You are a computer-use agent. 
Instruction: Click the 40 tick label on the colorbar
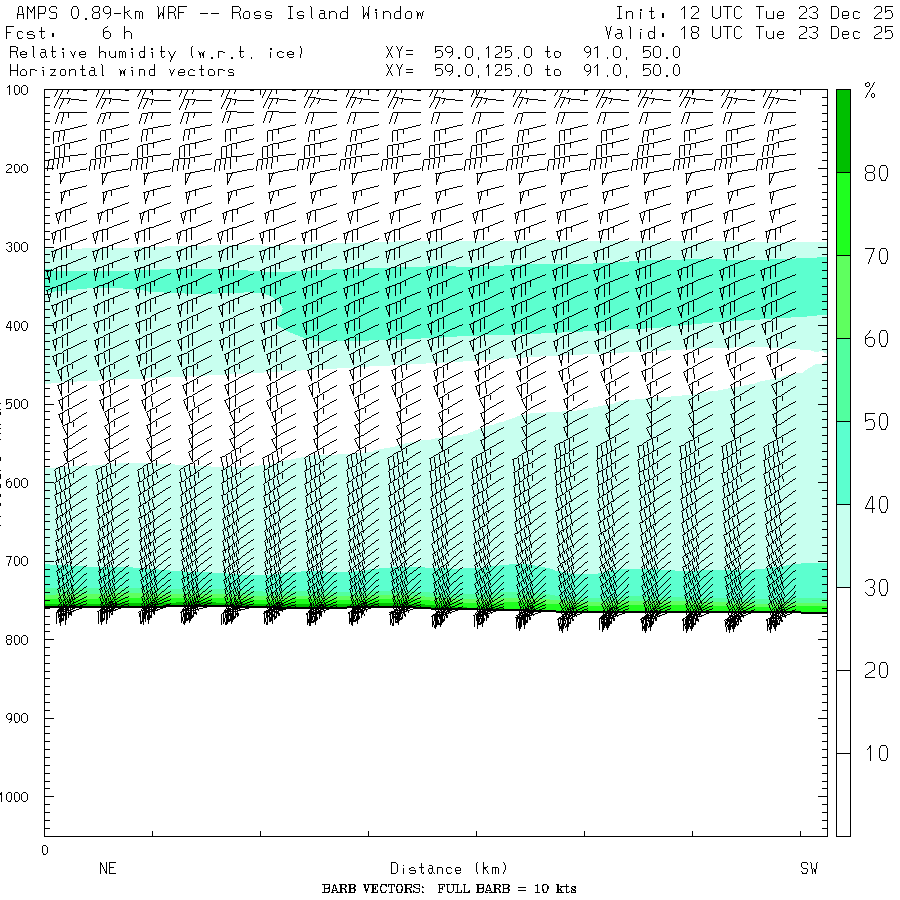point(876,505)
